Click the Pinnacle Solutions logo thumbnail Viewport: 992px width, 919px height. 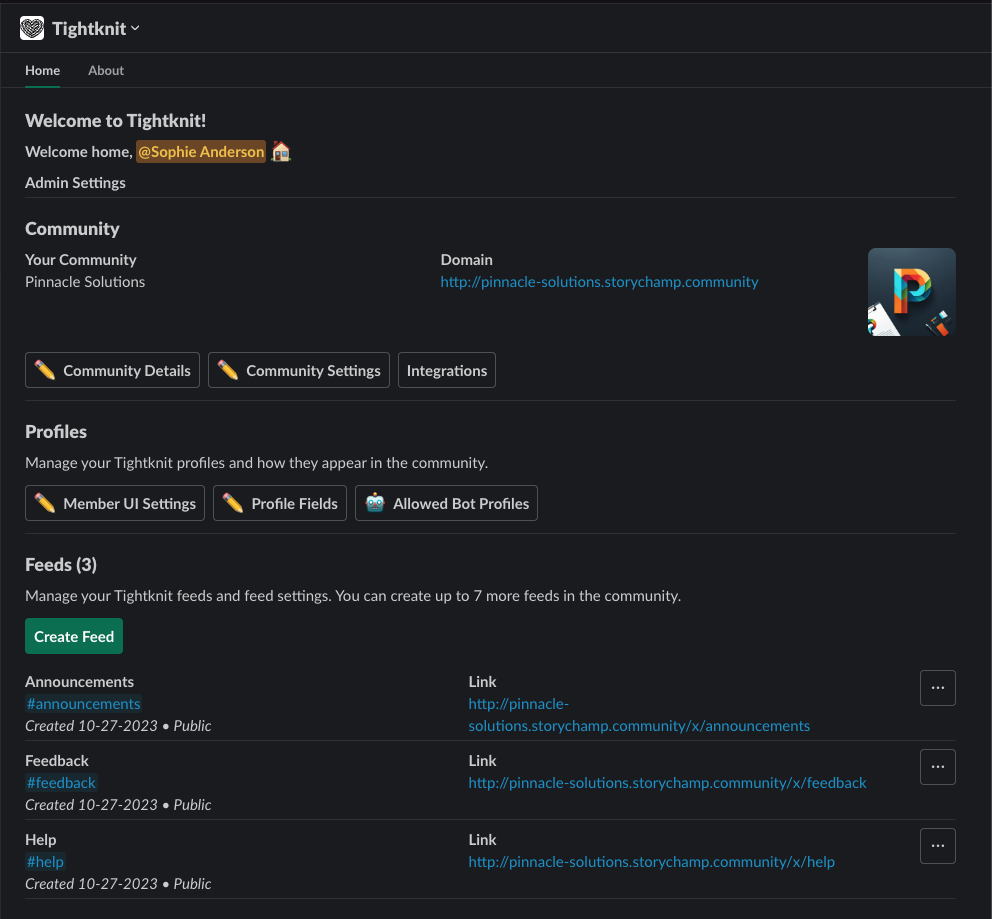[x=911, y=291]
